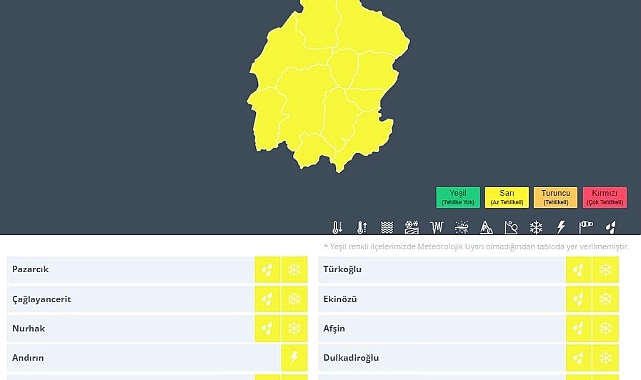Click the Ekinözü district name
This screenshot has height=380, width=641.
coord(340,299)
